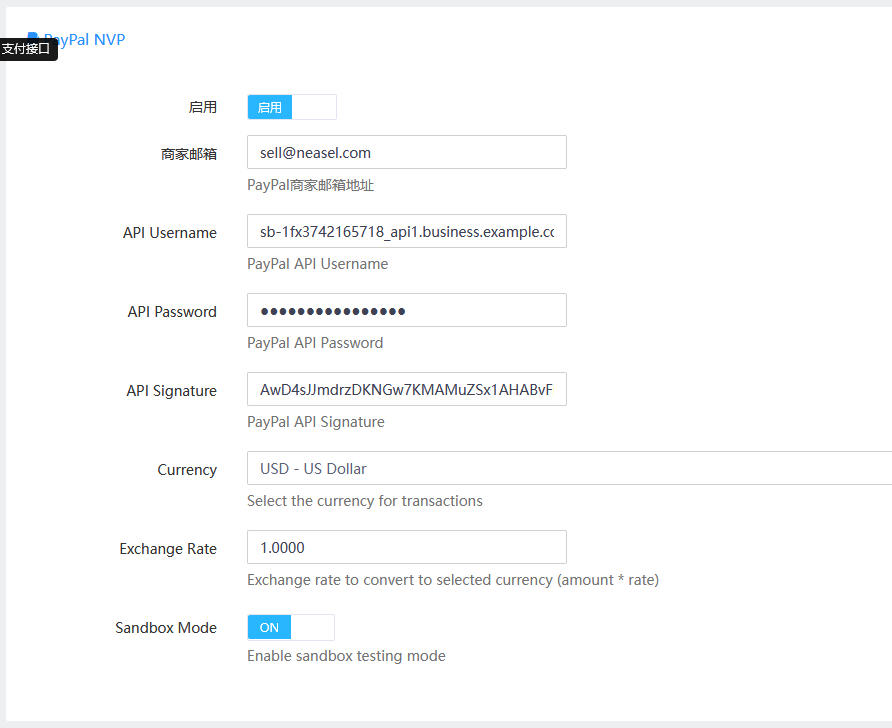The width and height of the screenshot is (892, 728).
Task: Click the PayPal商家邮箱地址 help text
Action: (x=310, y=185)
